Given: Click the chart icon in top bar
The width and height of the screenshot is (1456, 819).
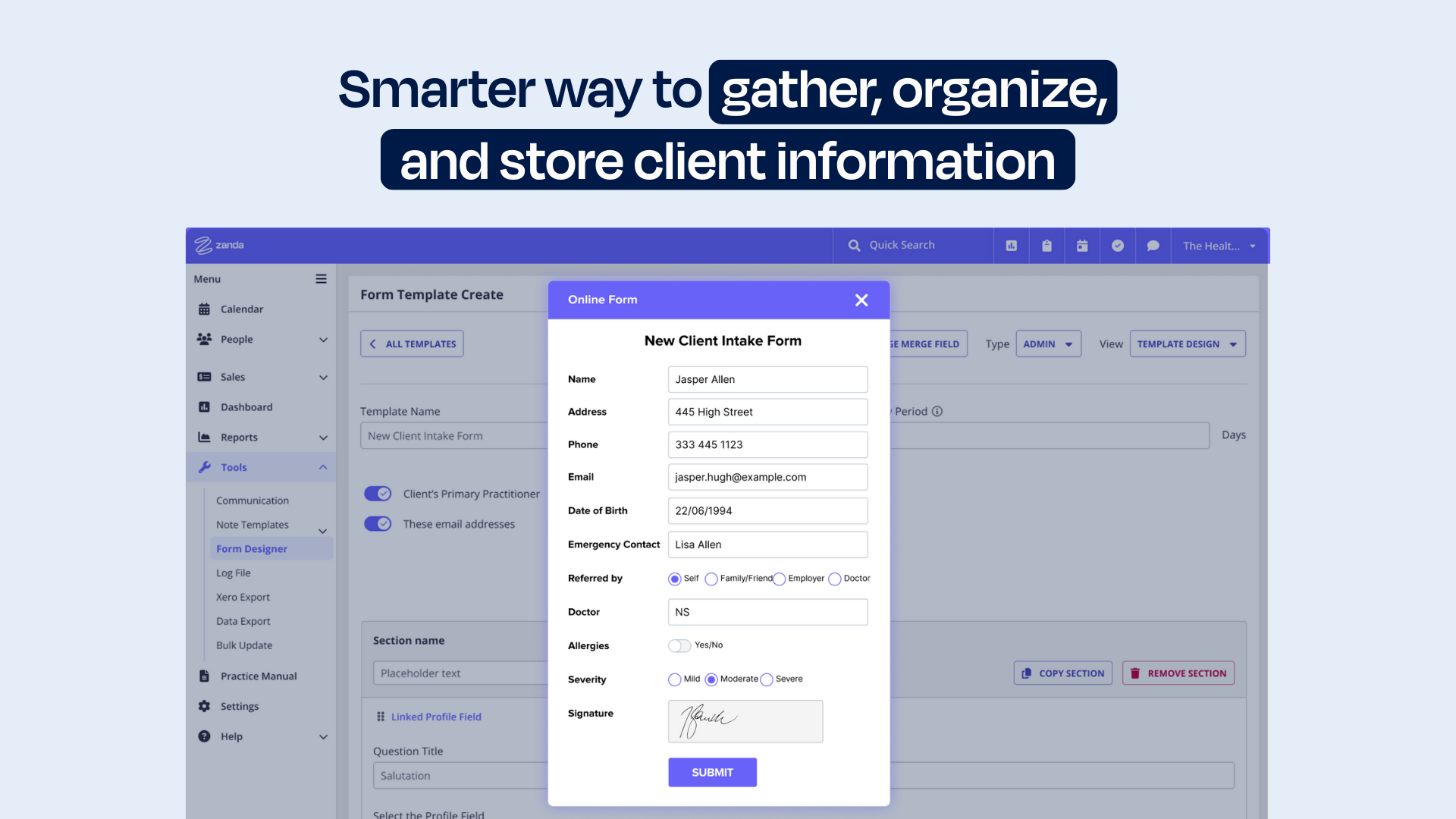Looking at the screenshot, I should (x=1011, y=246).
